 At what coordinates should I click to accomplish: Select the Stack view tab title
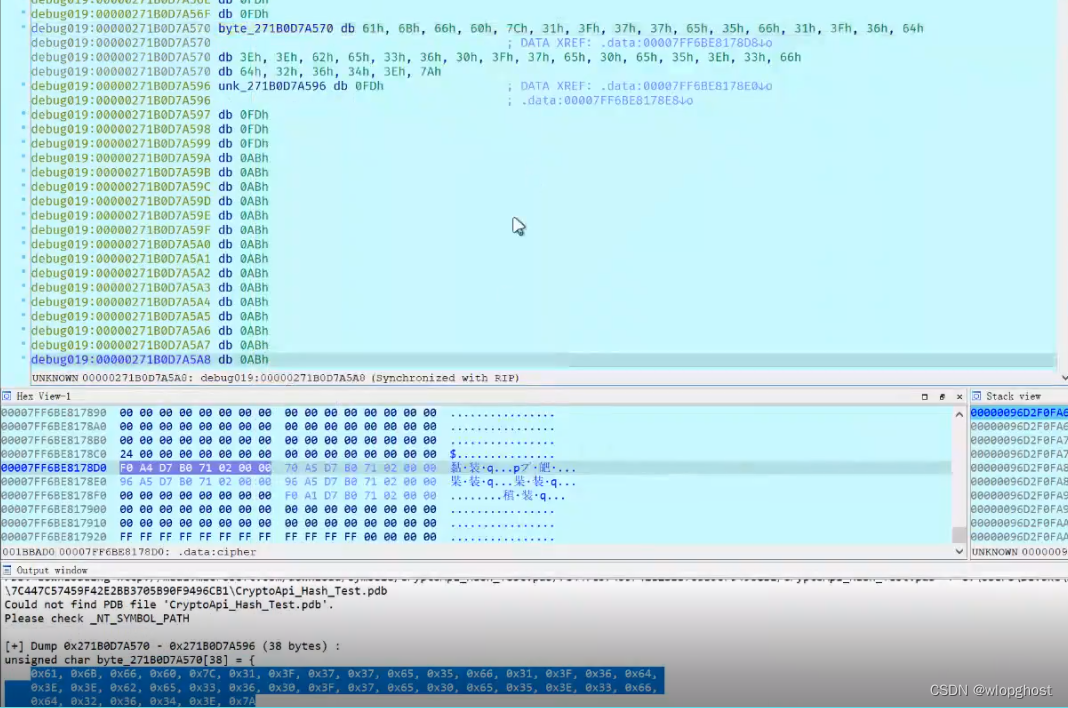coord(1013,396)
